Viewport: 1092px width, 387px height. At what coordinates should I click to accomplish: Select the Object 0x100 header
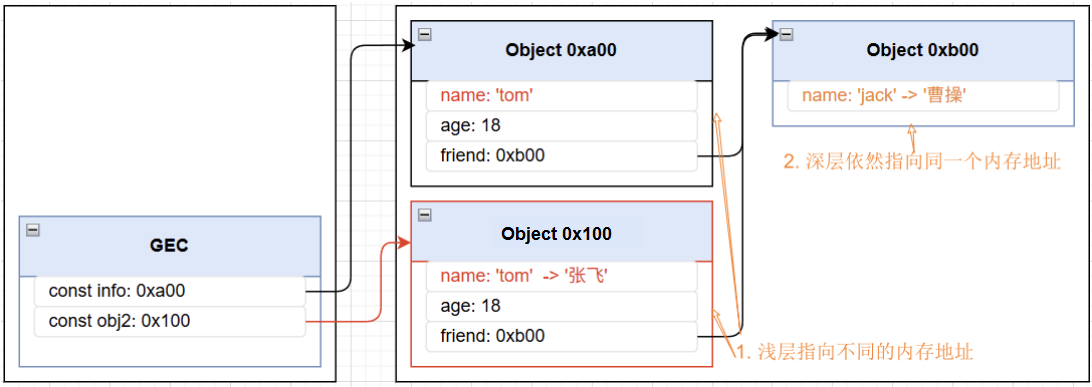click(x=561, y=232)
